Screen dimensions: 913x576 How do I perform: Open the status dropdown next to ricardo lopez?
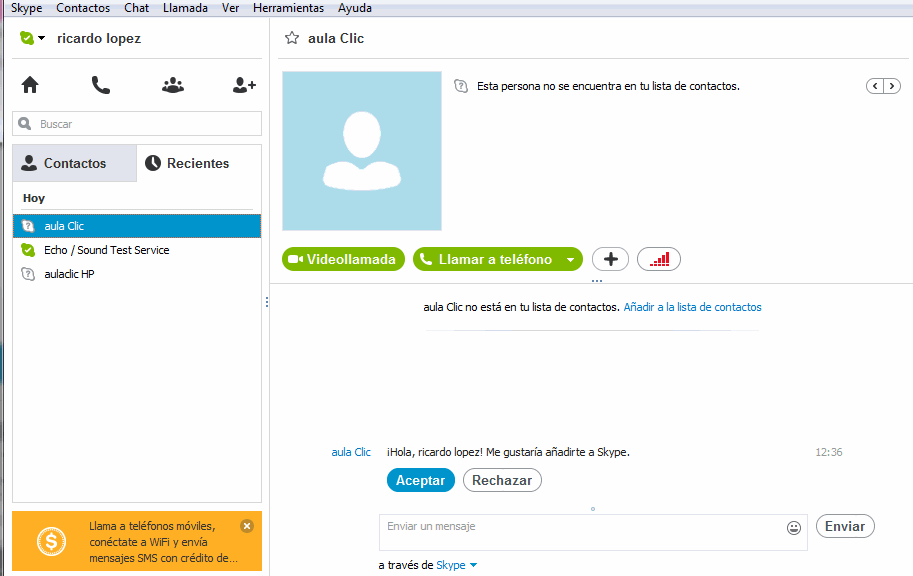point(41,38)
